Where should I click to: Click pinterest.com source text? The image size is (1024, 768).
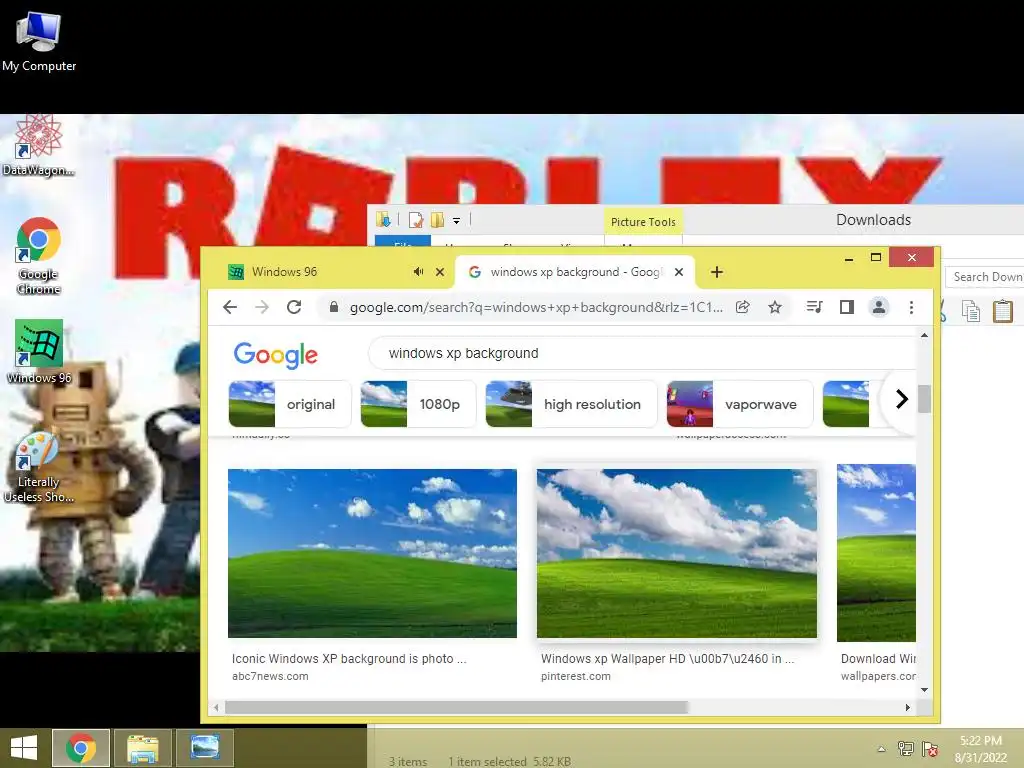575,676
